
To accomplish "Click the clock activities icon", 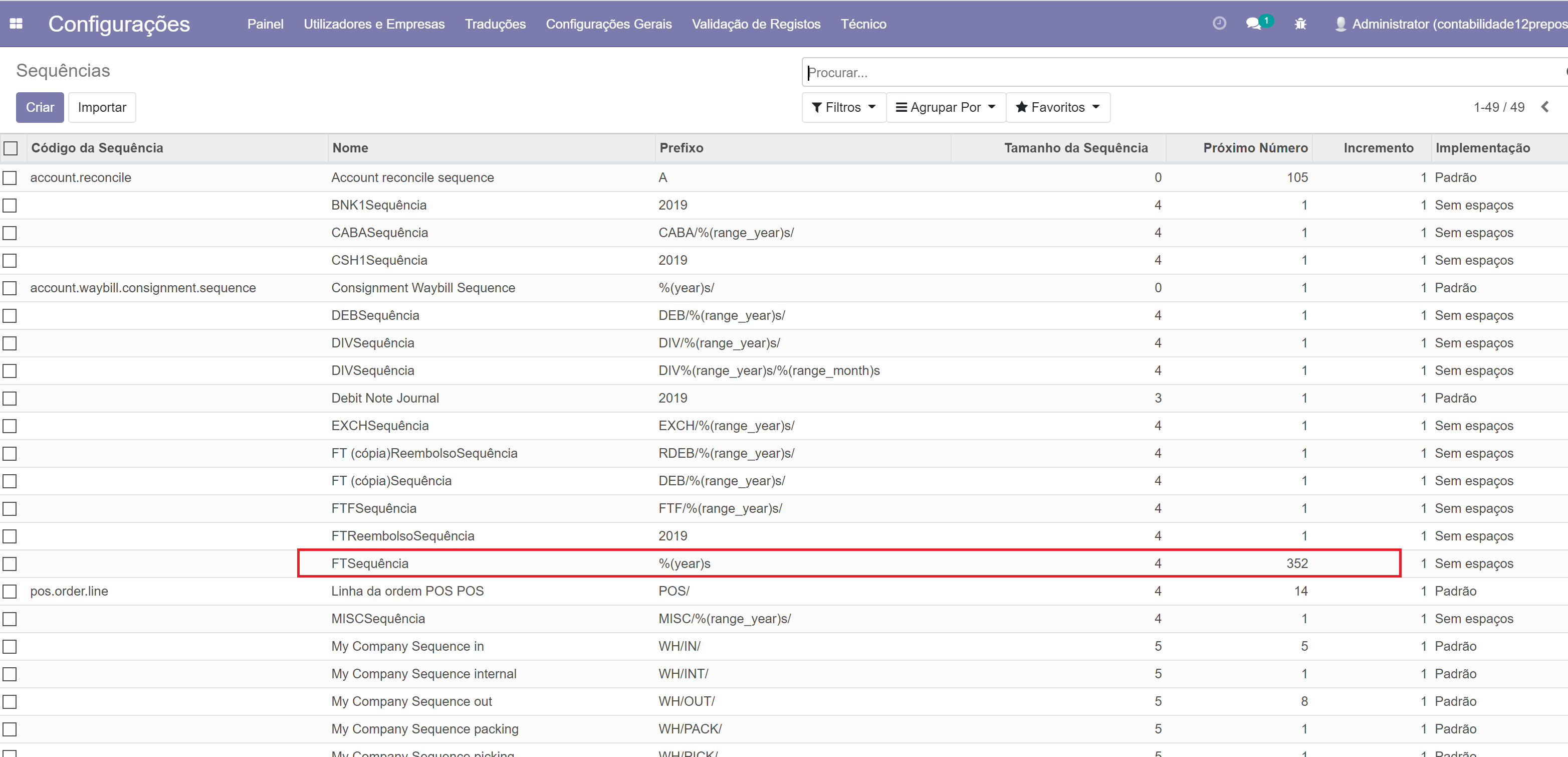I will click(1219, 23).
